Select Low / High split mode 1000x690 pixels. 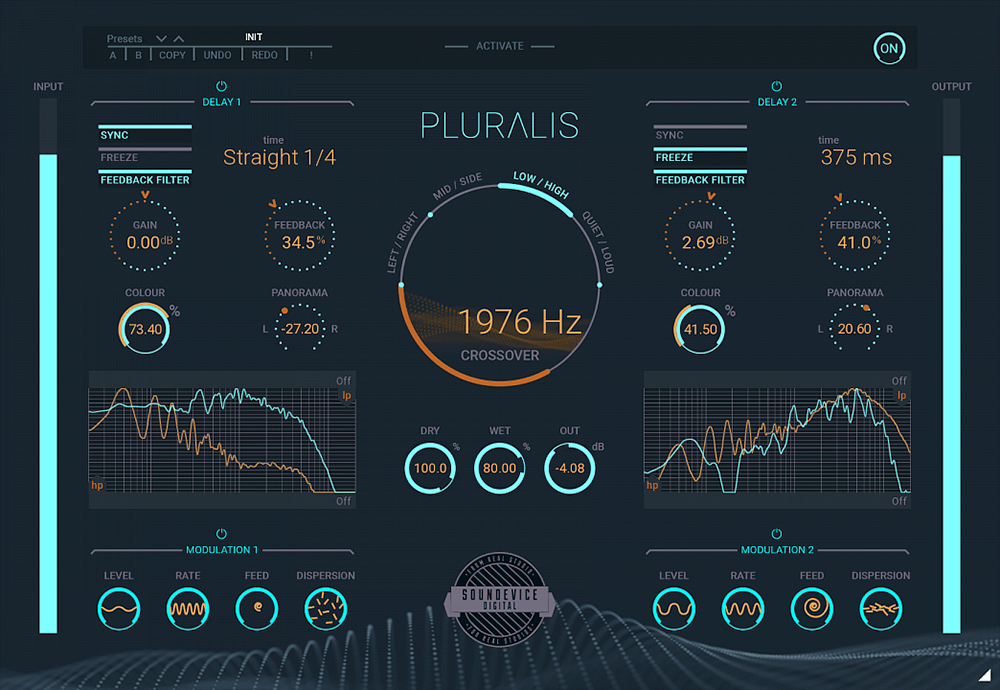click(541, 184)
